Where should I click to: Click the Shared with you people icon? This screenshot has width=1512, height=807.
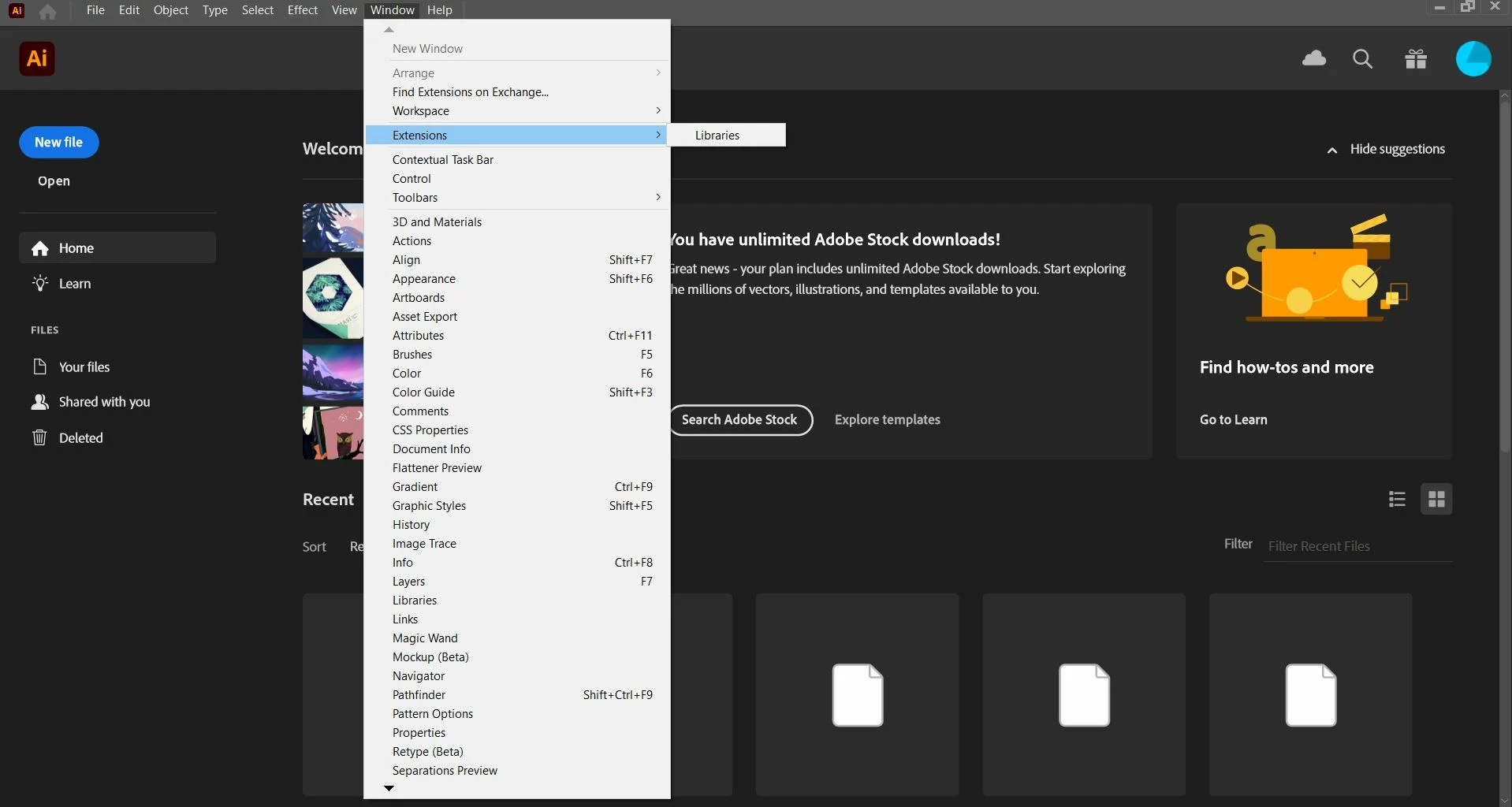tap(39, 402)
